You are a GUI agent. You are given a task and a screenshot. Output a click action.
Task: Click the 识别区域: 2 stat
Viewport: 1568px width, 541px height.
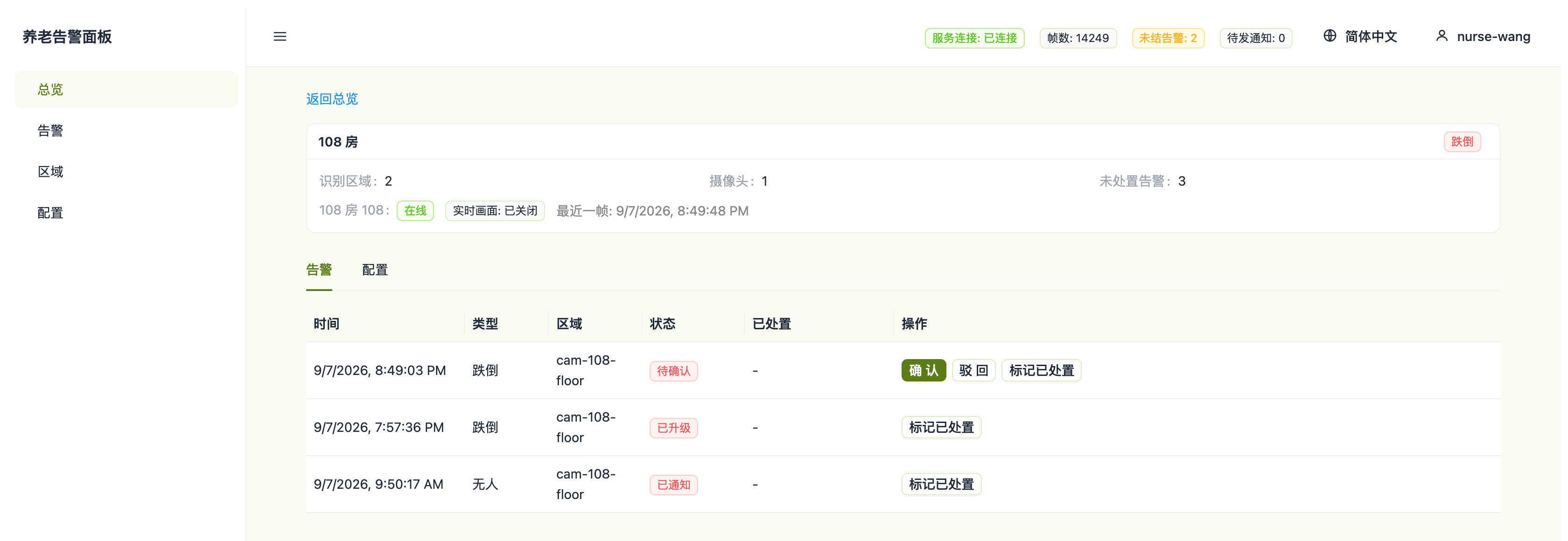(x=356, y=181)
